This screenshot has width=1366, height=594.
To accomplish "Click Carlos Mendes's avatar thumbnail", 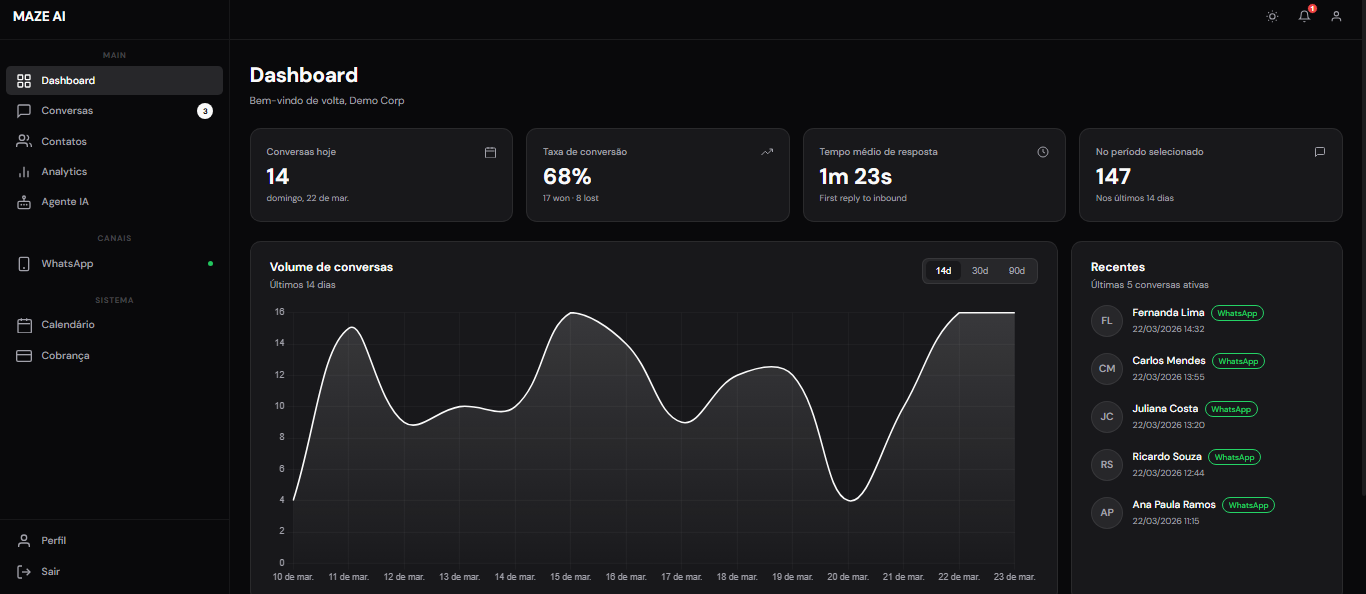I will 1106,368.
